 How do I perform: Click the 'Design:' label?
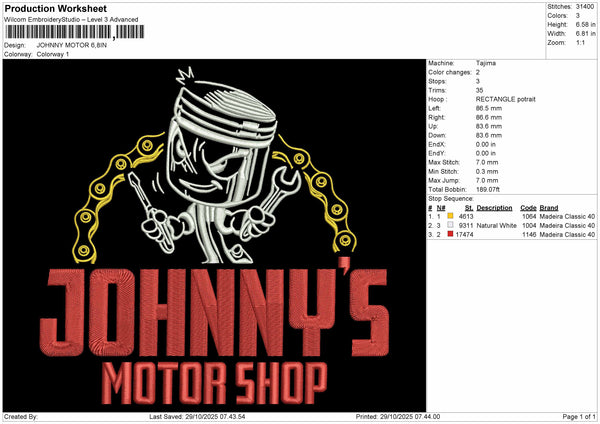(15, 45)
